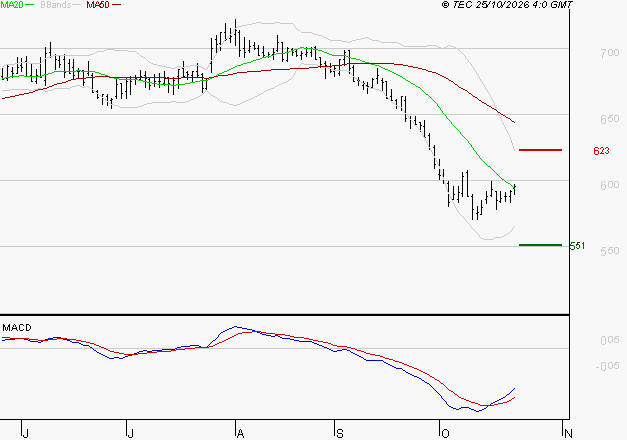
Task: Click the TEC copyright date stamp
Action: pos(507,5)
